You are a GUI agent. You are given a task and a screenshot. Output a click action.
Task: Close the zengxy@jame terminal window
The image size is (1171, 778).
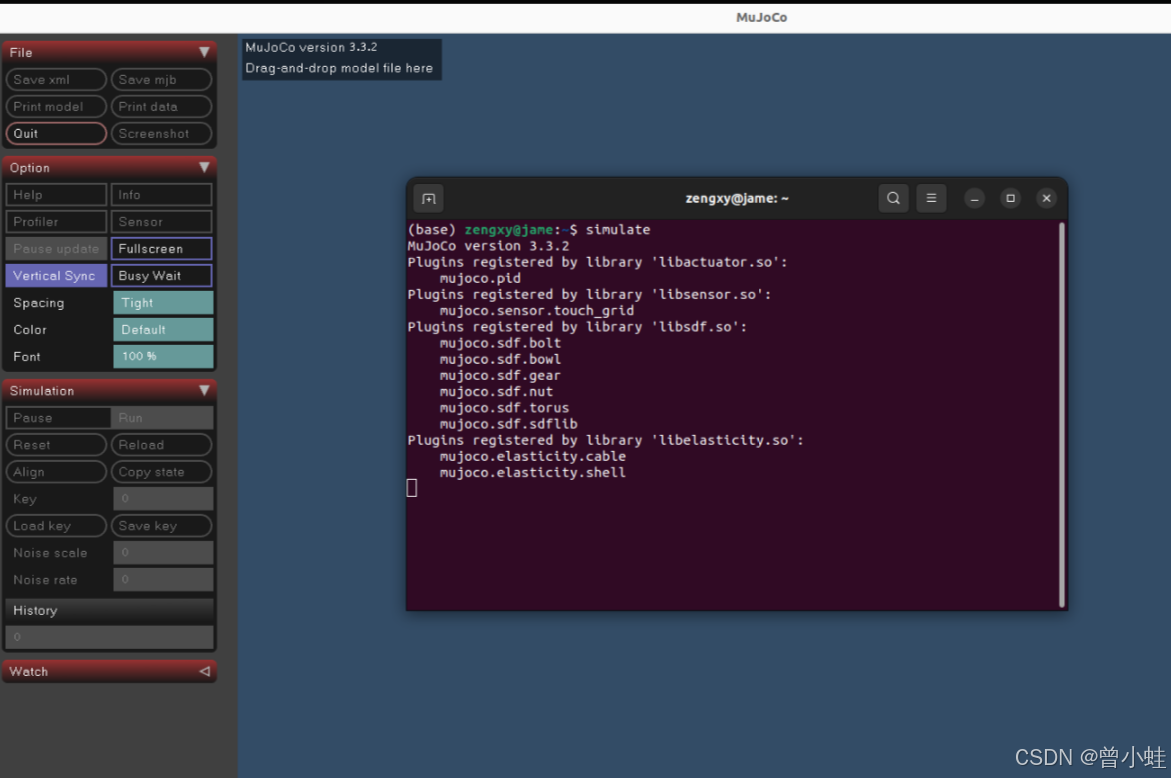pos(1046,199)
